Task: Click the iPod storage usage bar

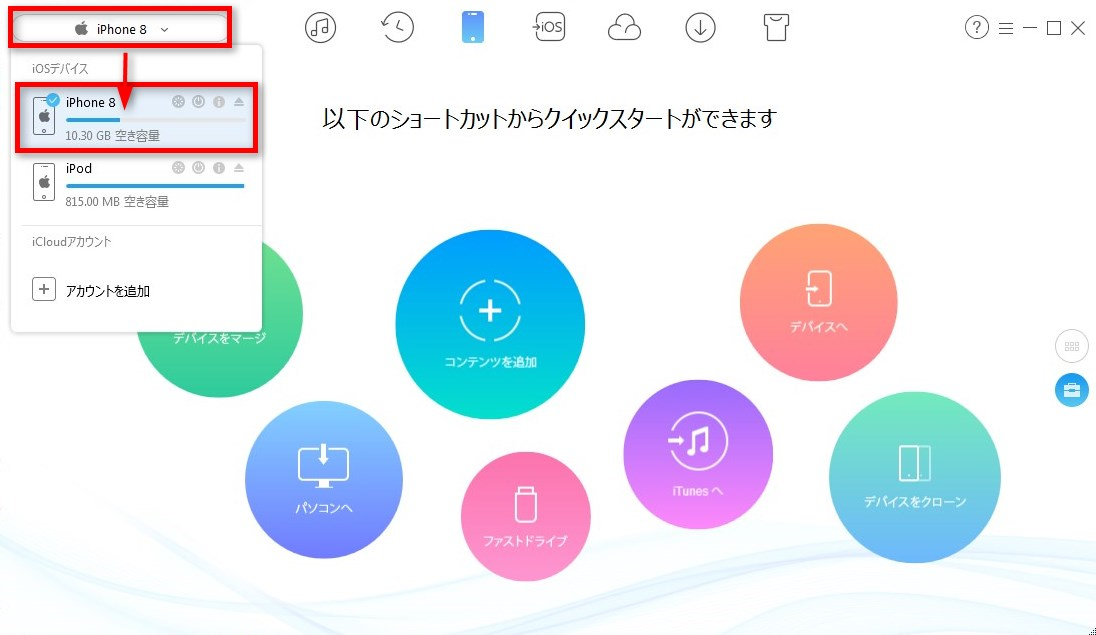Action: point(155,186)
